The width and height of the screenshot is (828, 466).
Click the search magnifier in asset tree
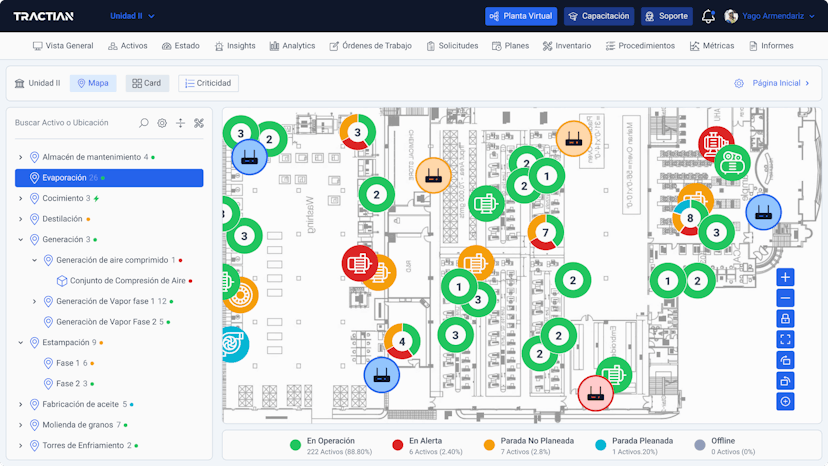coord(144,123)
